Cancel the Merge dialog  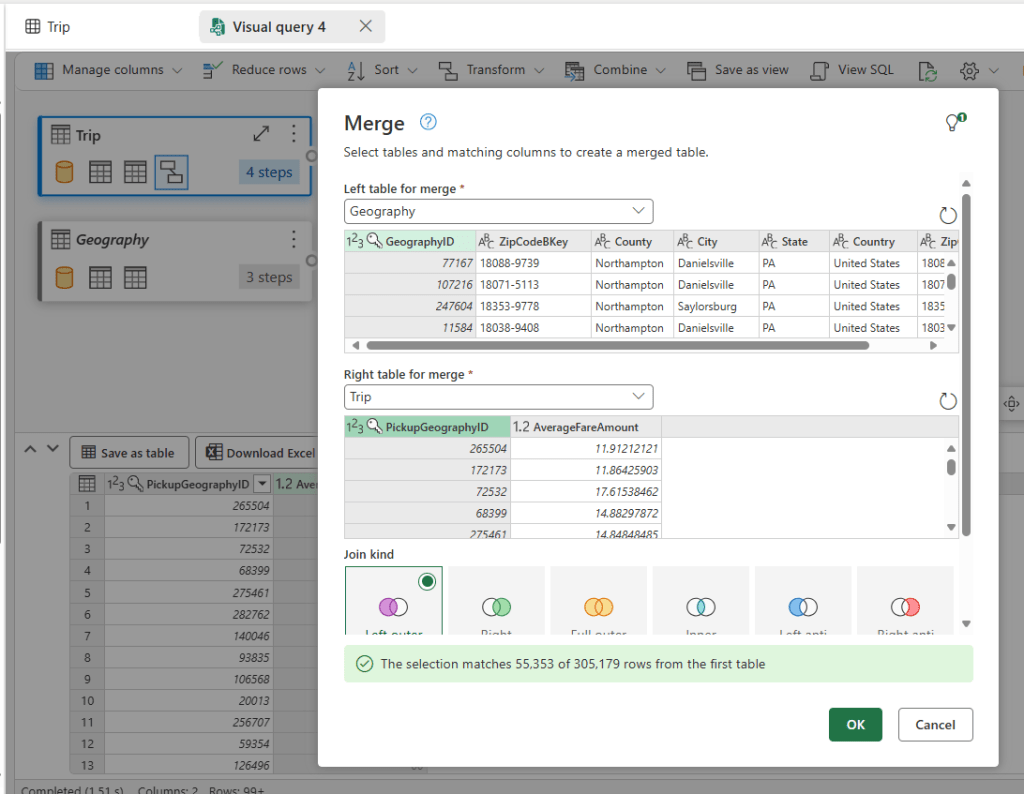coord(935,725)
